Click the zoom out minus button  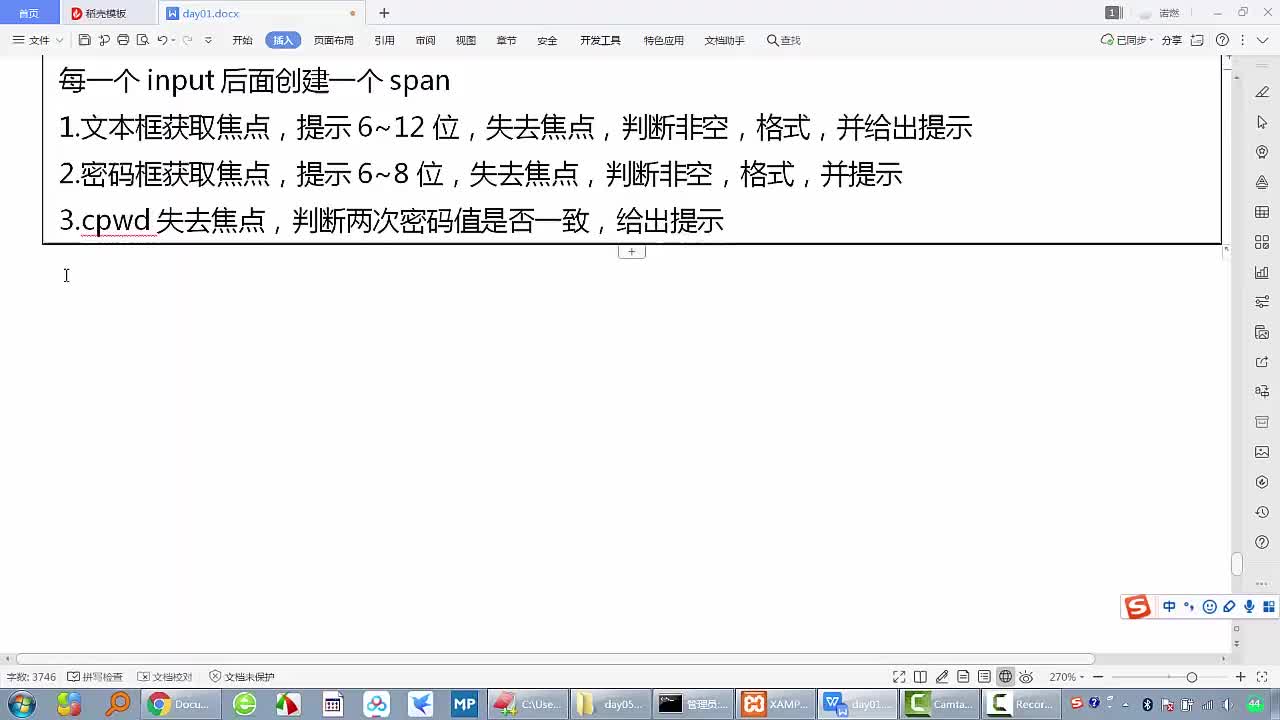(1098, 677)
